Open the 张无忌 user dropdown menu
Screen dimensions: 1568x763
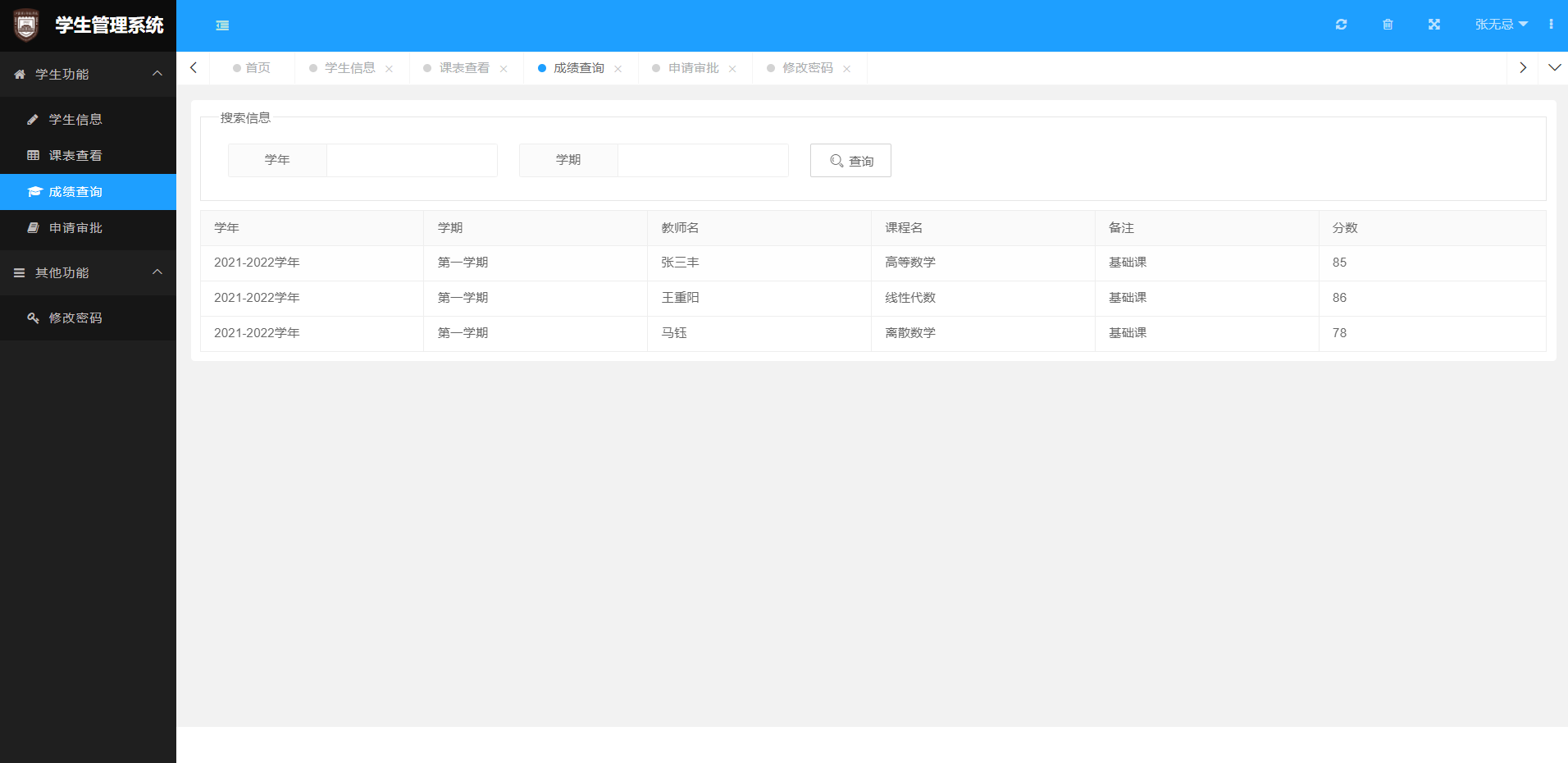(1499, 25)
